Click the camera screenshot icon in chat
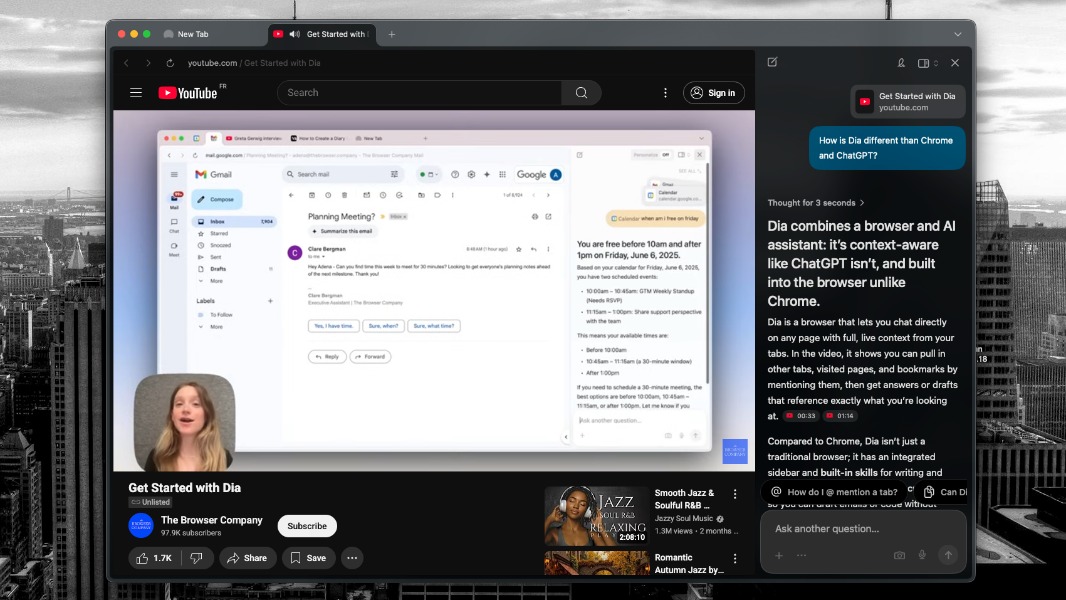The image size is (1066, 600). pos(899,555)
